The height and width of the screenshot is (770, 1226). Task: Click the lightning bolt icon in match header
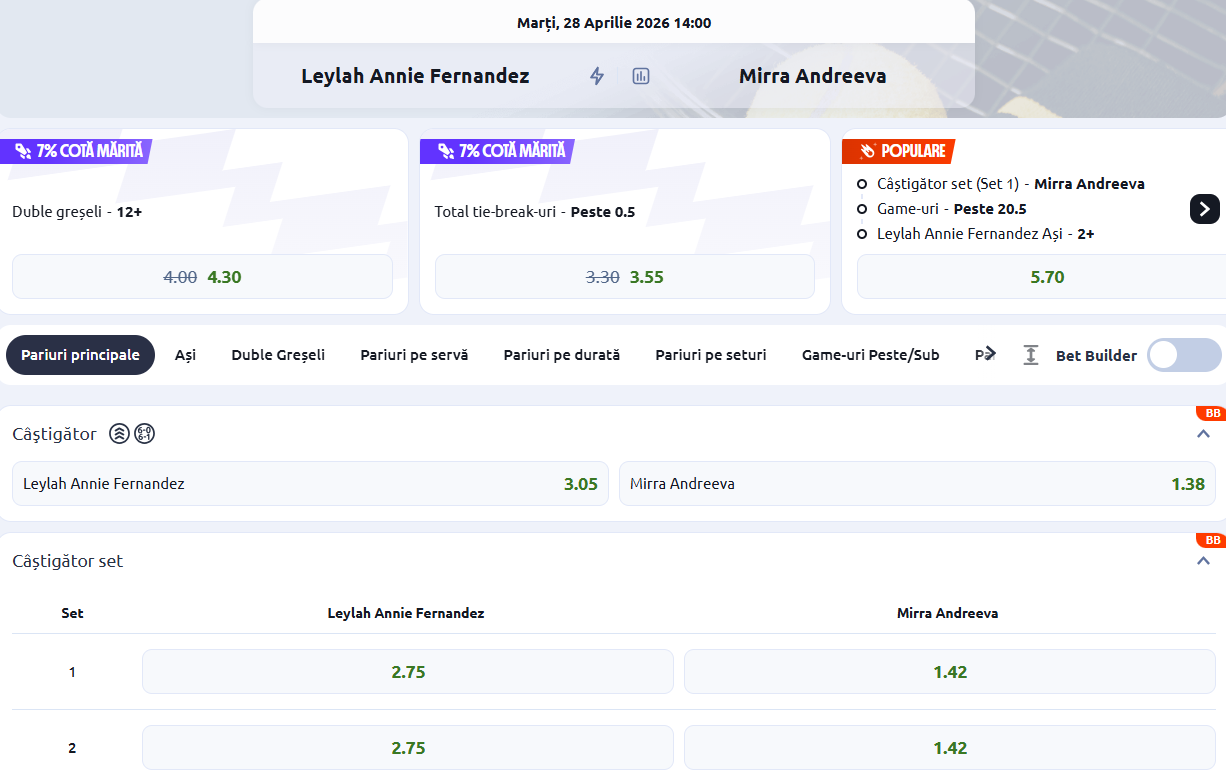tap(597, 76)
